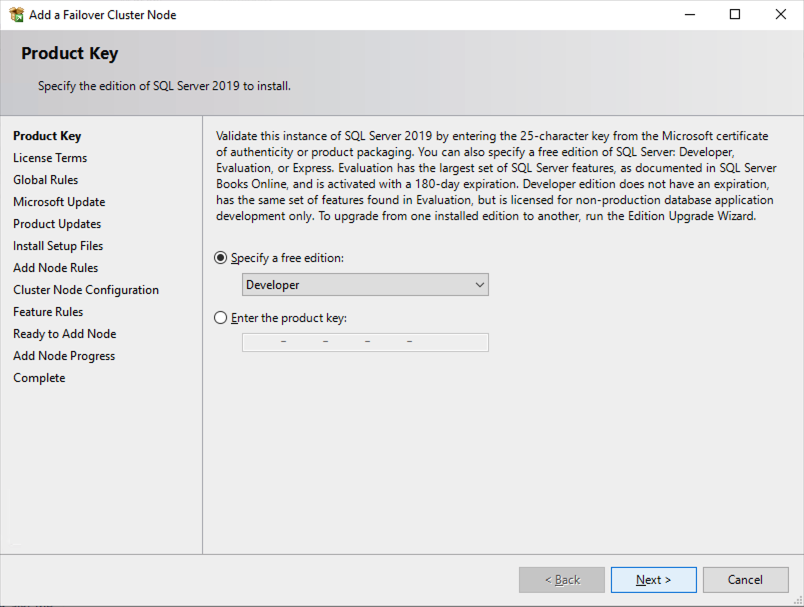
Task: Choose Install Setup Files step
Action: point(58,246)
